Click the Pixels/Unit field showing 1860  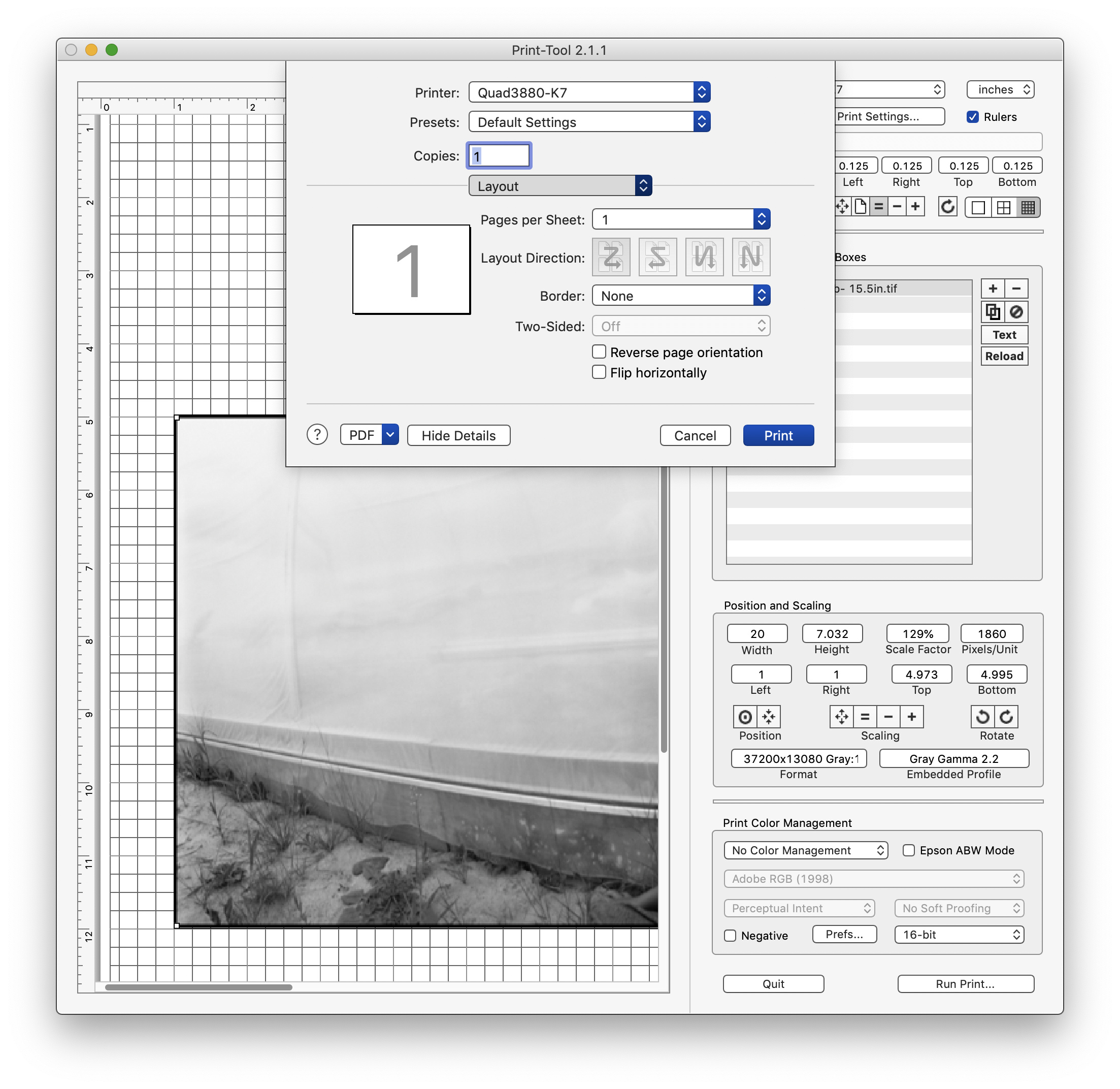(x=992, y=634)
